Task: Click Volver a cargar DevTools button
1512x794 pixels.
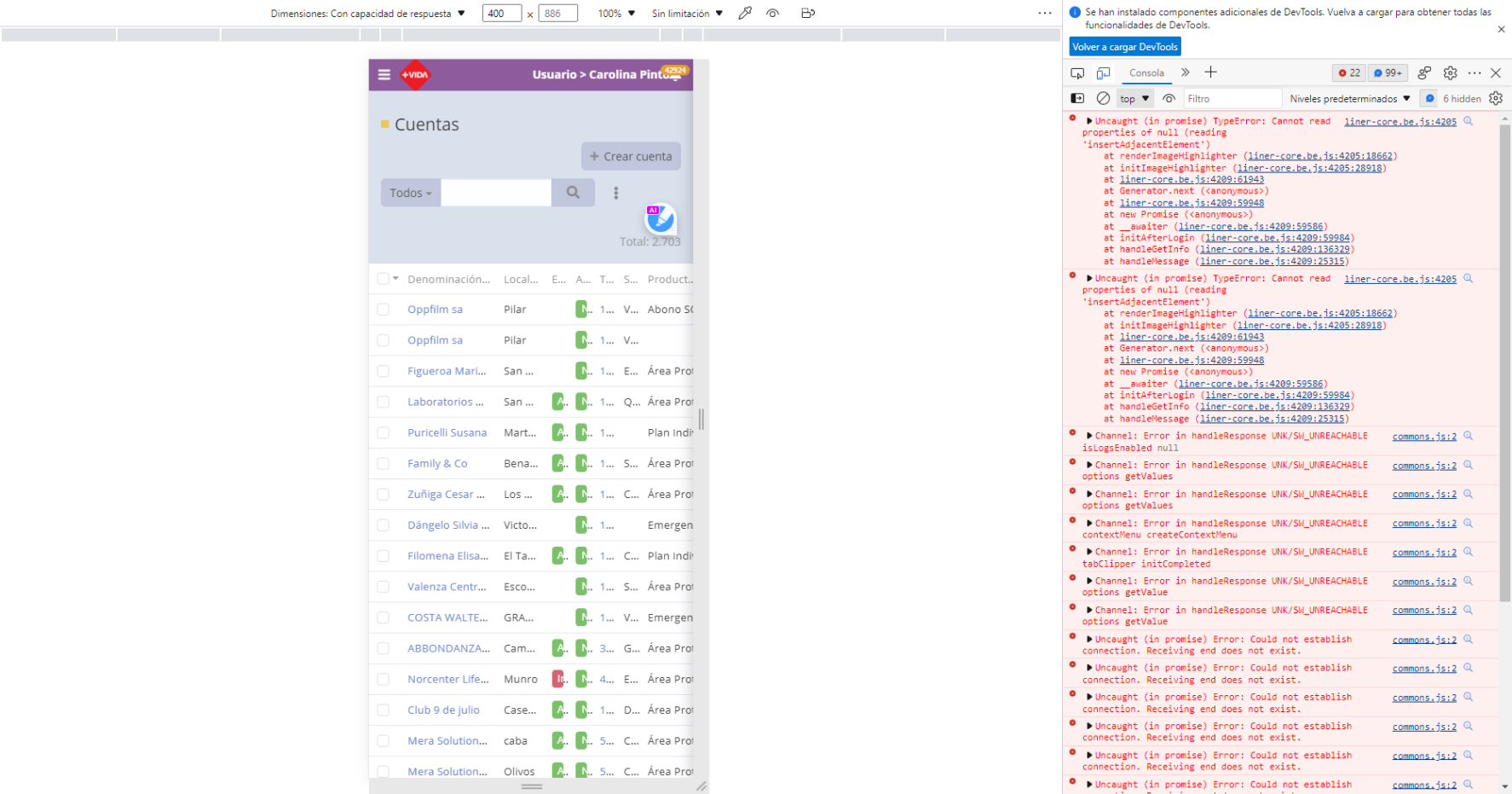Action: coord(1125,47)
